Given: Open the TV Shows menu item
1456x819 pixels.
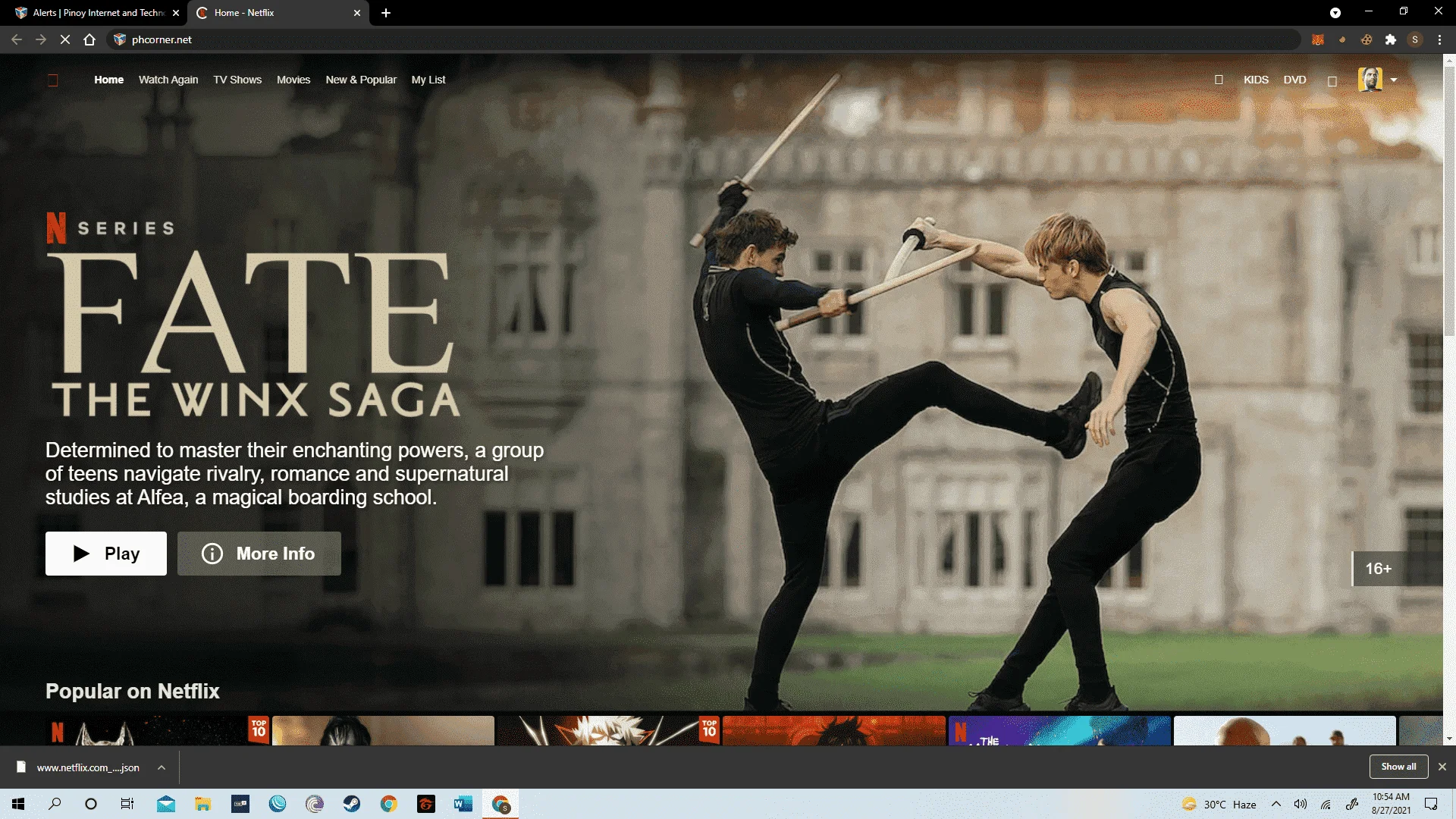Looking at the screenshot, I should [x=237, y=80].
